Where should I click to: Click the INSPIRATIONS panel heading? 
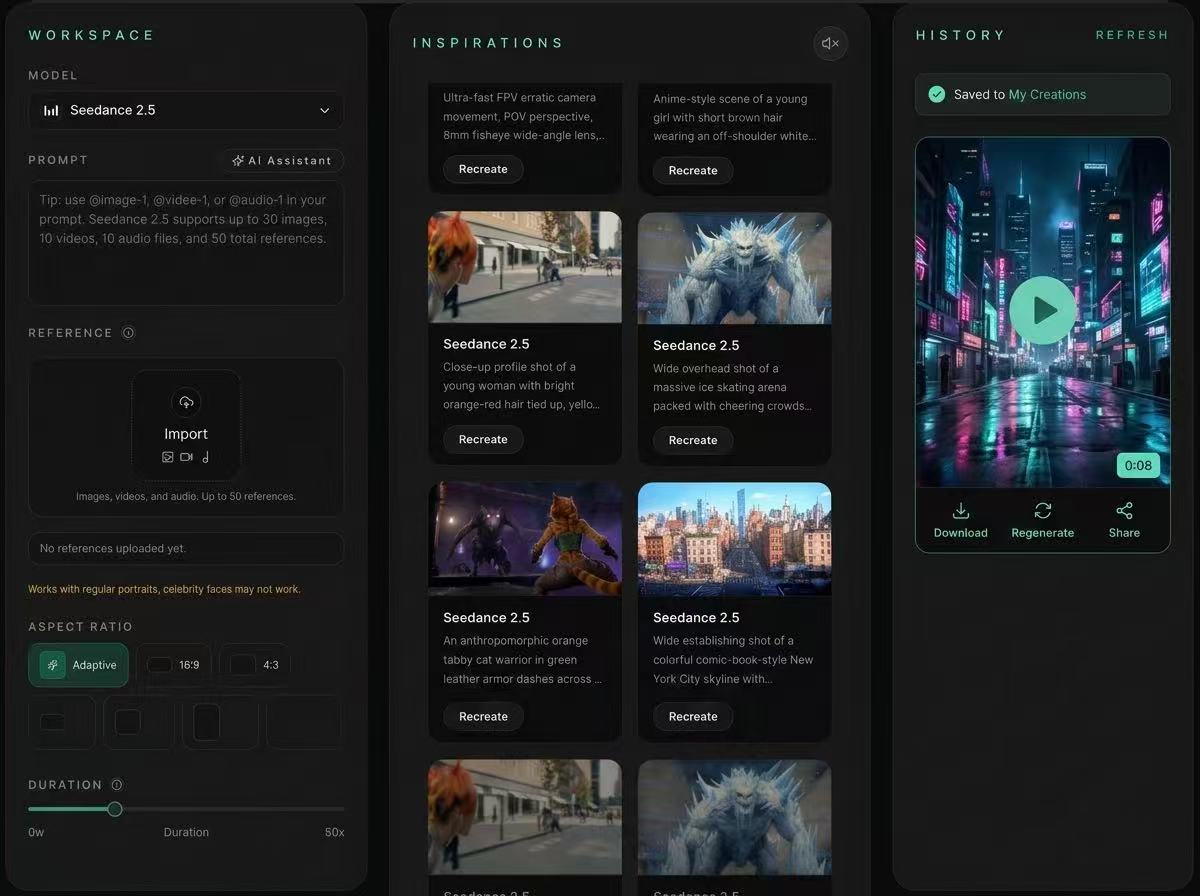488,43
